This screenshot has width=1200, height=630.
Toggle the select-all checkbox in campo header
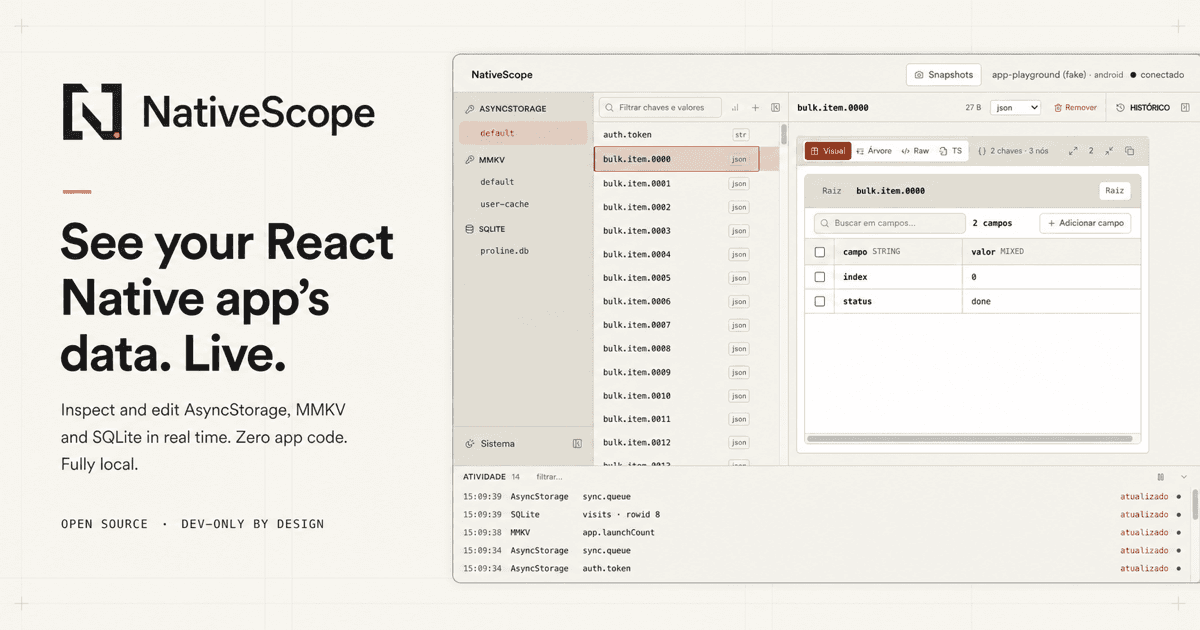820,252
